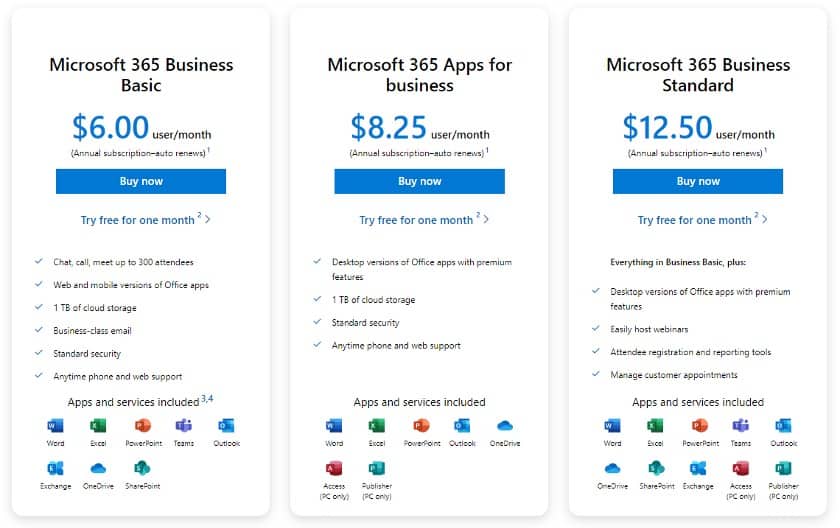The image size is (840, 528).
Task: Select the Word icon in Business Basic
Action: [x=55, y=426]
